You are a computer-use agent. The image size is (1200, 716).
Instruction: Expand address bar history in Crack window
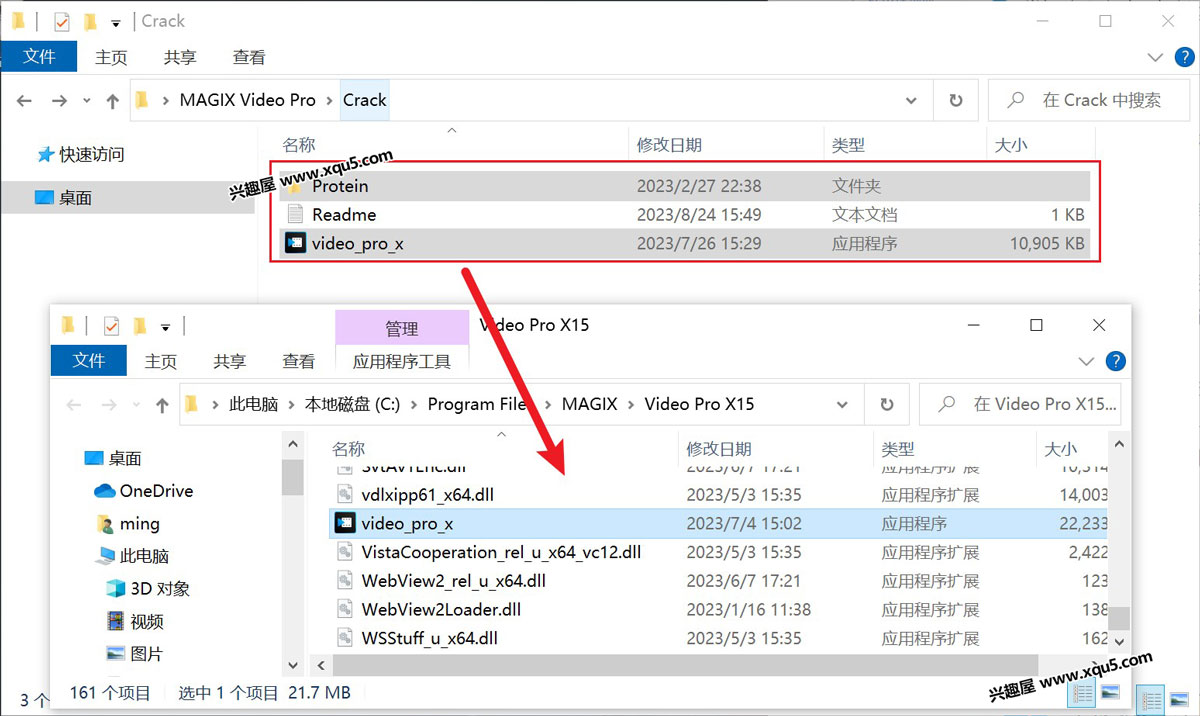click(911, 100)
